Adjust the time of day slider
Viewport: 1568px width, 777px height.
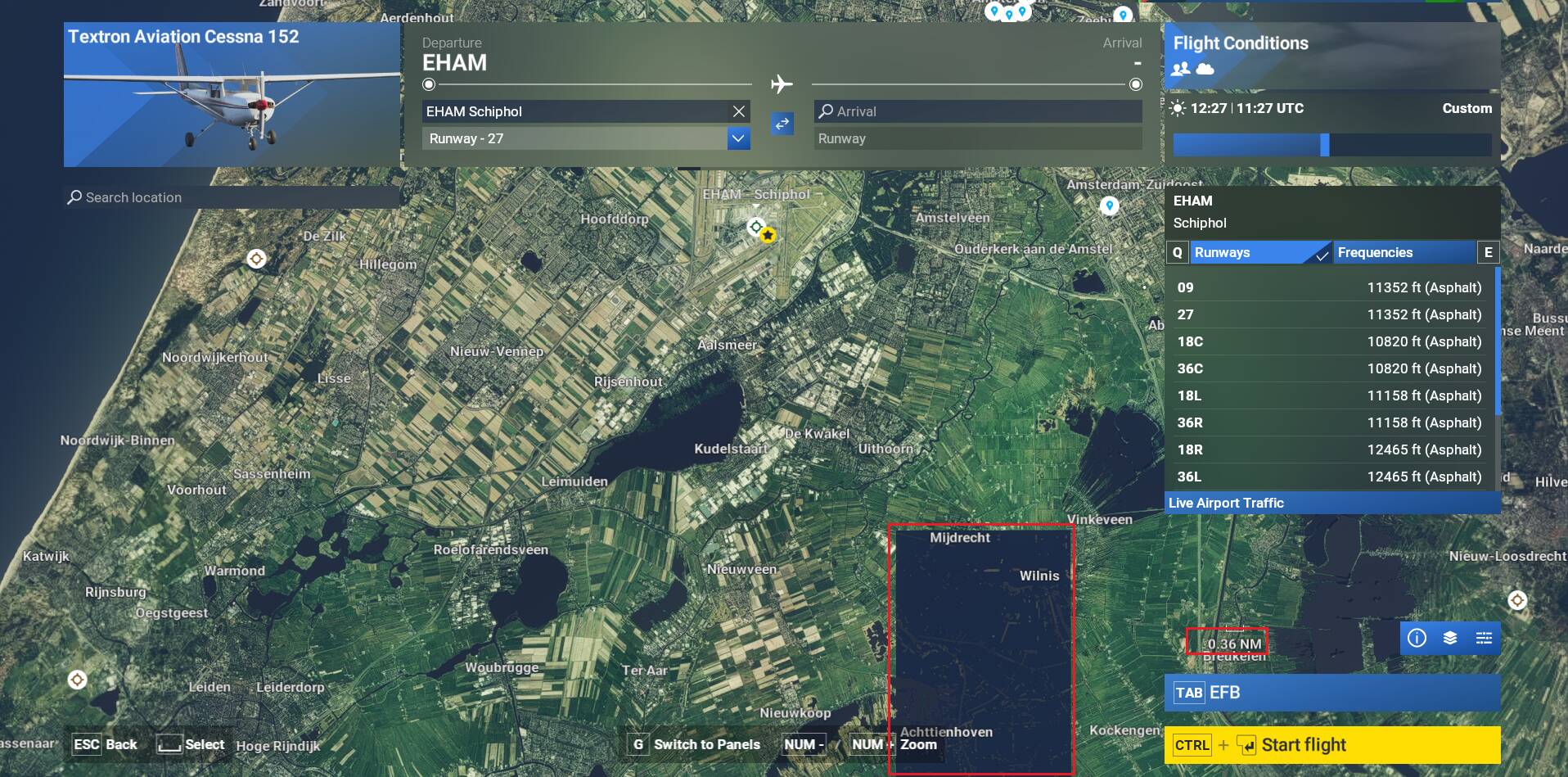click(x=1324, y=145)
